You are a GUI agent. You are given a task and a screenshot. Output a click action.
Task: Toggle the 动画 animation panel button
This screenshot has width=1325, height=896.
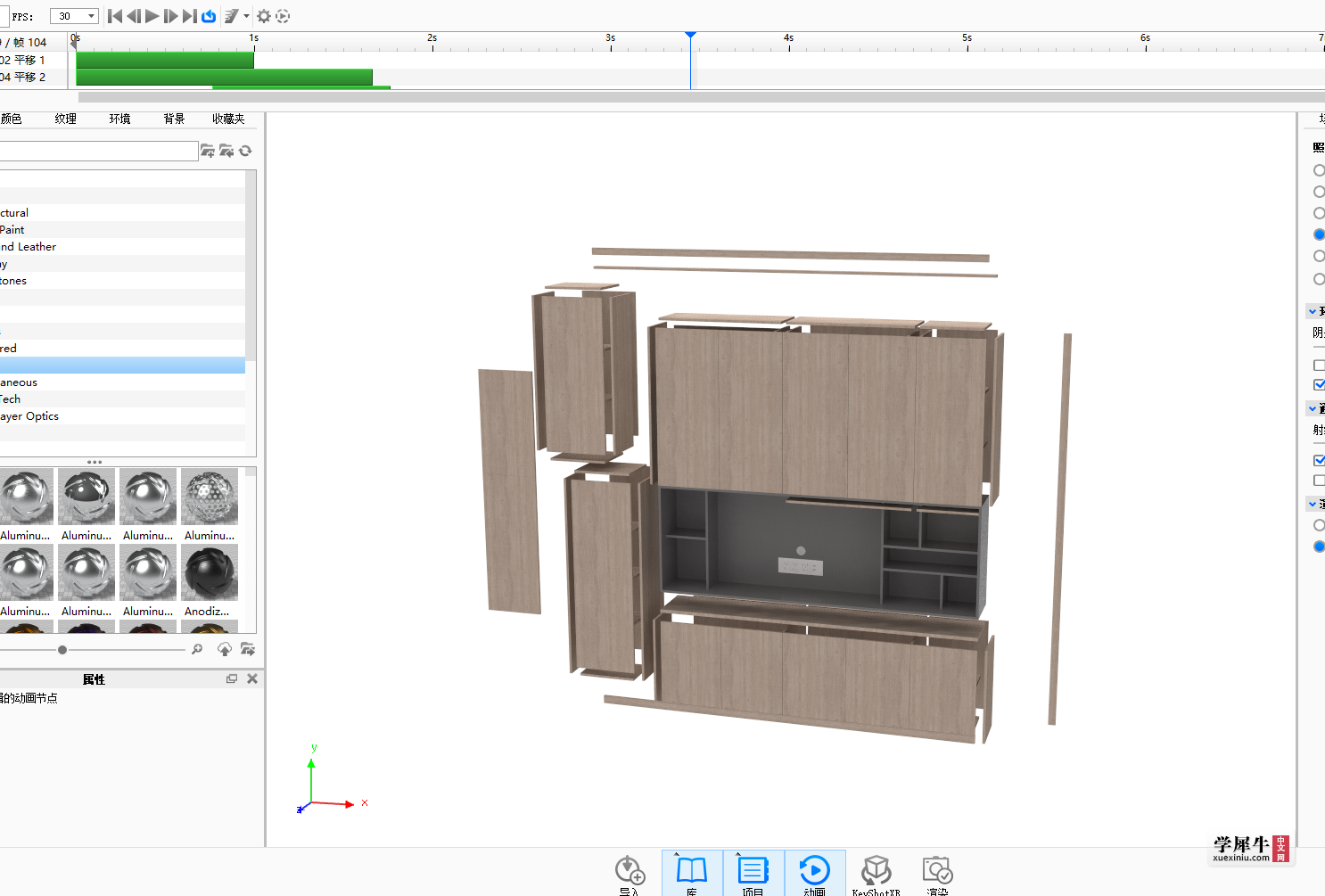[815, 874]
